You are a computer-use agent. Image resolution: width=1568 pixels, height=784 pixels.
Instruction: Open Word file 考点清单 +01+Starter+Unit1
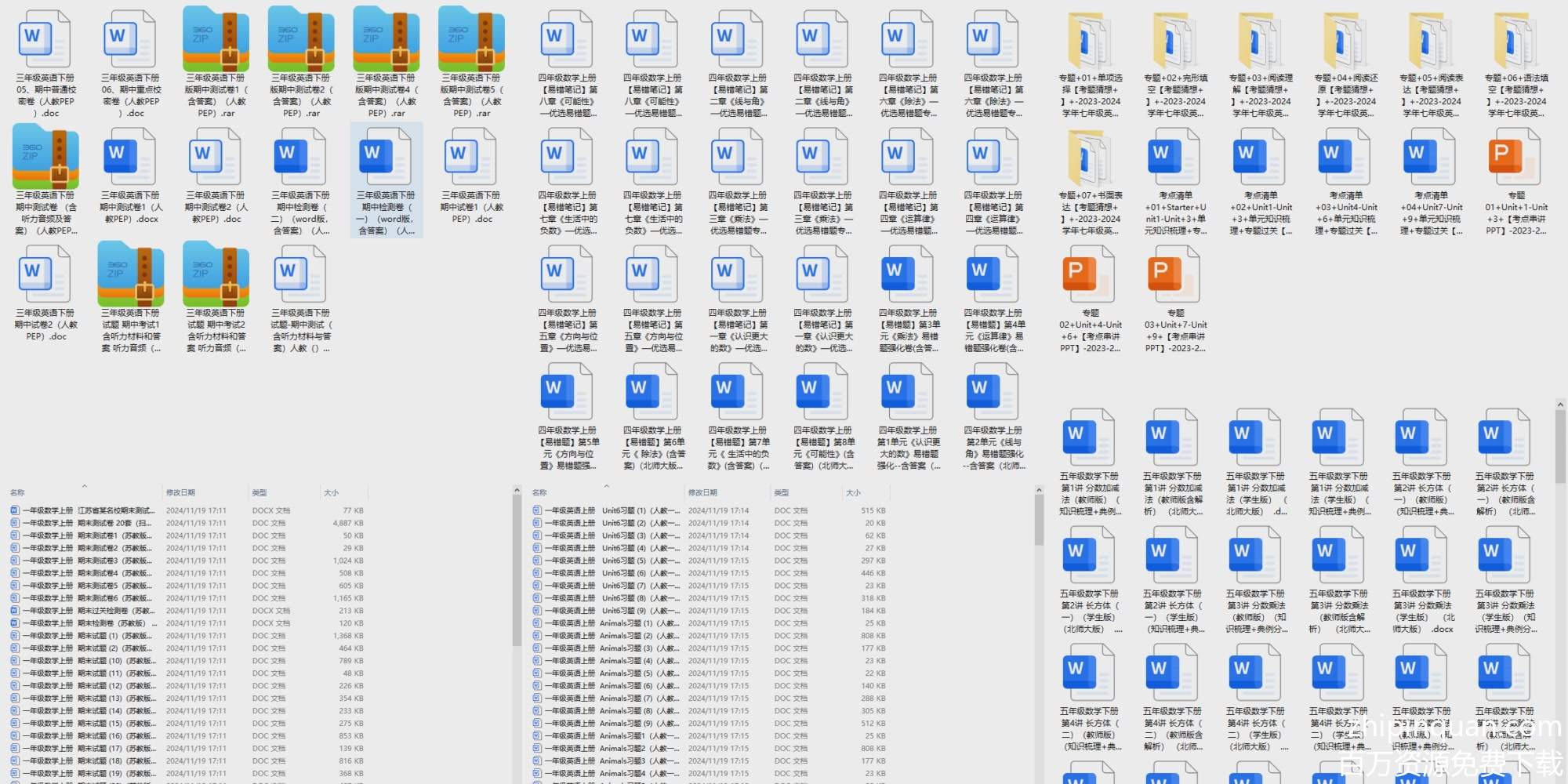[x=1175, y=158]
